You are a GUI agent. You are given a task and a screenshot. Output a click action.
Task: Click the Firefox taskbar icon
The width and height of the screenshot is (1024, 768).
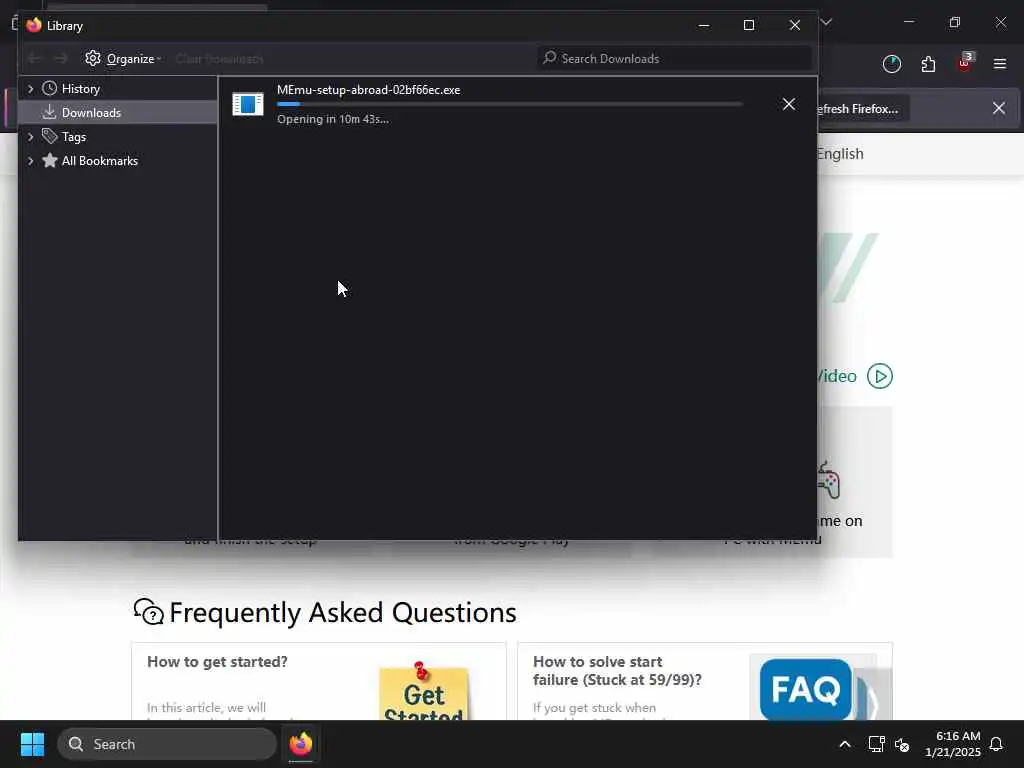(x=301, y=744)
